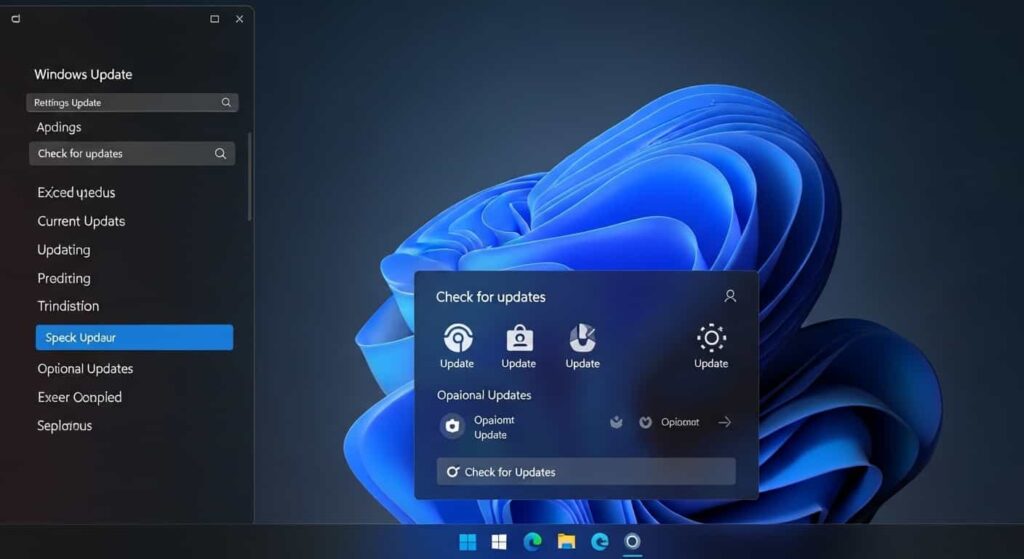Click the third Update icon with shield shape
This screenshot has height=559, width=1024.
[x=582, y=338]
